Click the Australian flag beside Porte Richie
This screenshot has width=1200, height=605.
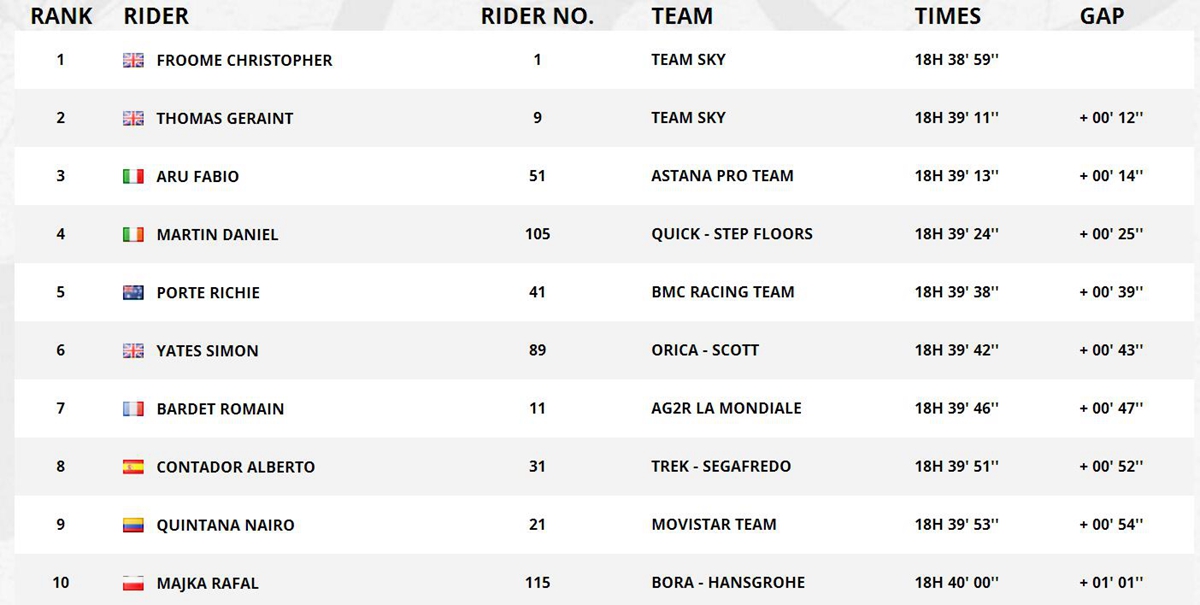tap(133, 292)
